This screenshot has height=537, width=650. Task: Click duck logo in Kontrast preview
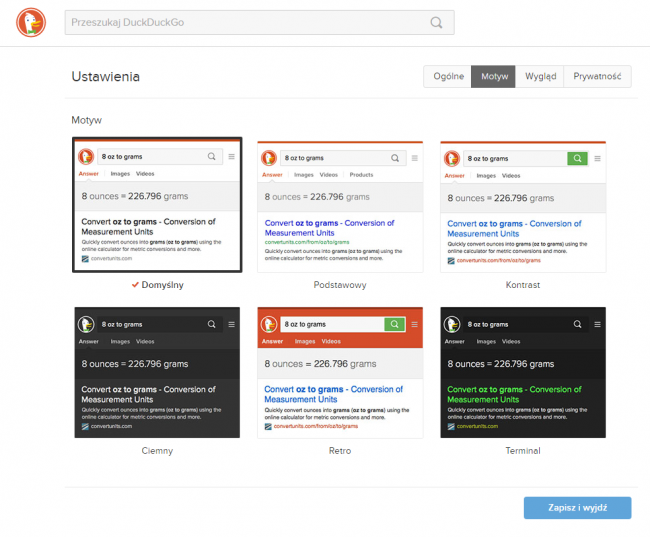point(452,158)
